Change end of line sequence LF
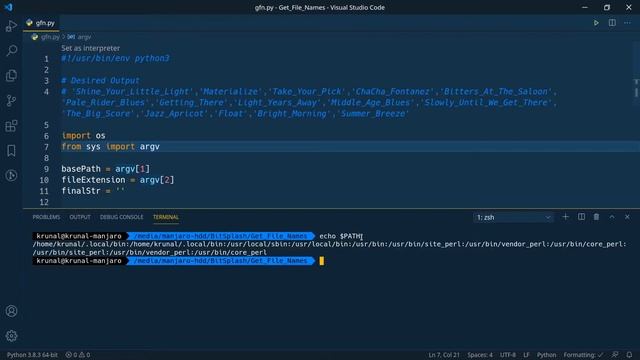Viewport: 640px width, 360px height. [x=527, y=355]
